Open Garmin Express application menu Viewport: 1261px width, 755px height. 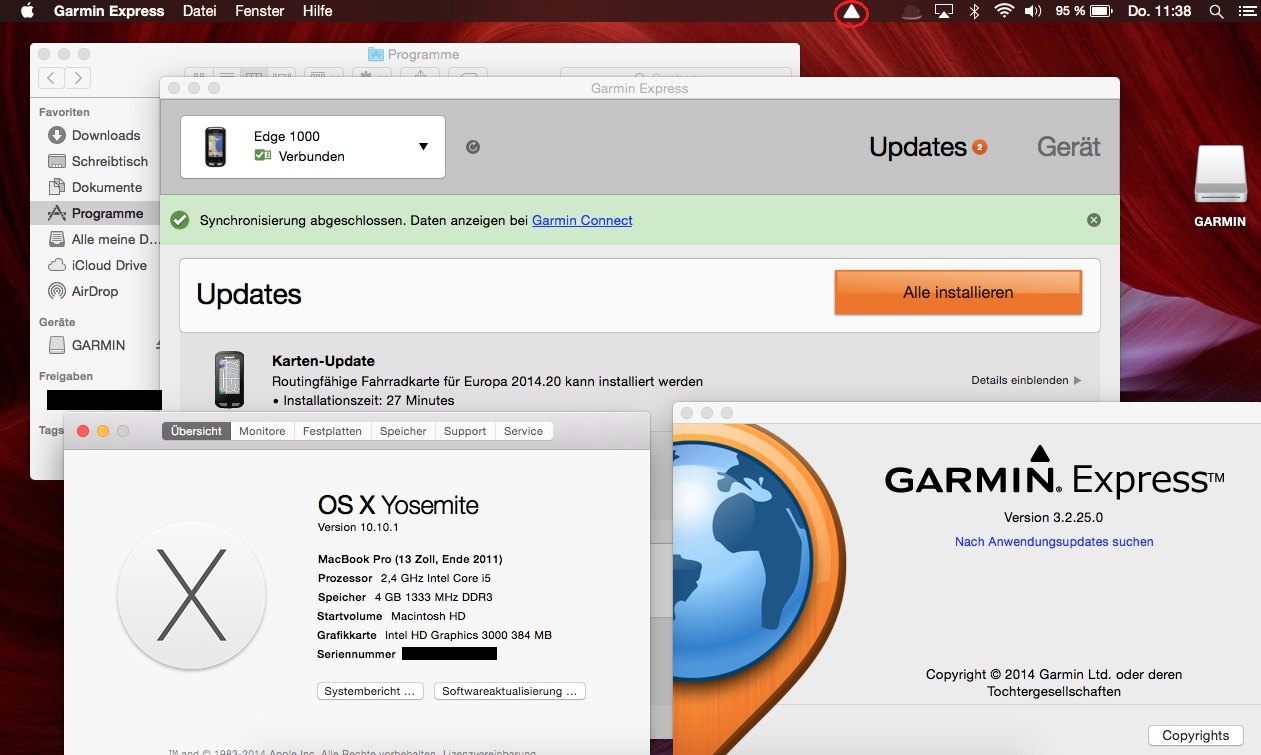109,11
